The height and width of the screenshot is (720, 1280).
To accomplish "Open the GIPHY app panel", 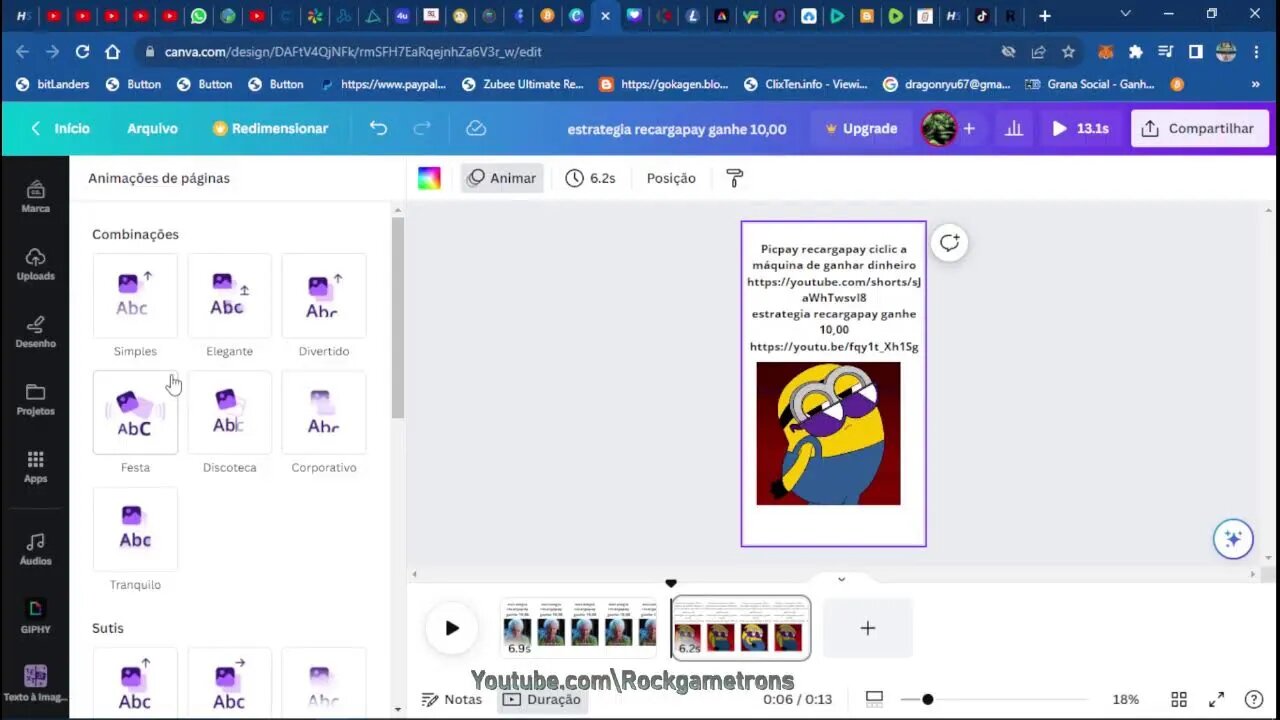I will point(35,616).
